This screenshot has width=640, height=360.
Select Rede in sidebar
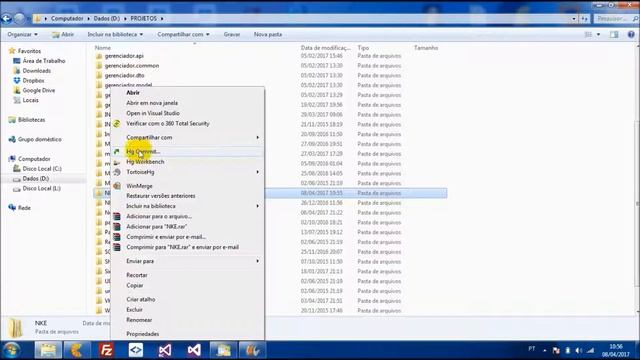[x=24, y=208]
